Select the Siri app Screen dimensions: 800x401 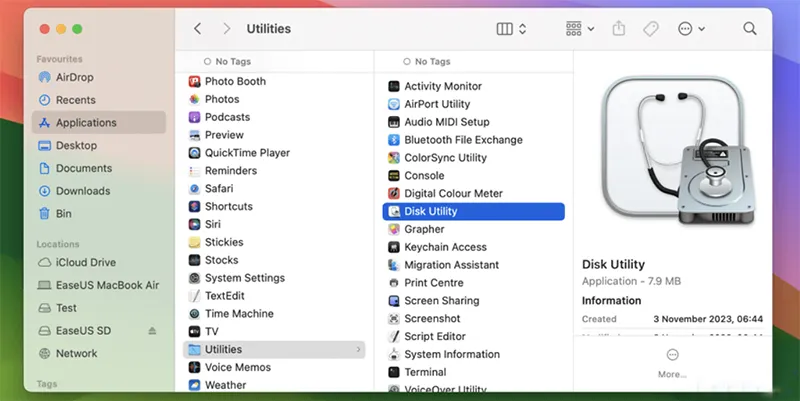coord(274,224)
